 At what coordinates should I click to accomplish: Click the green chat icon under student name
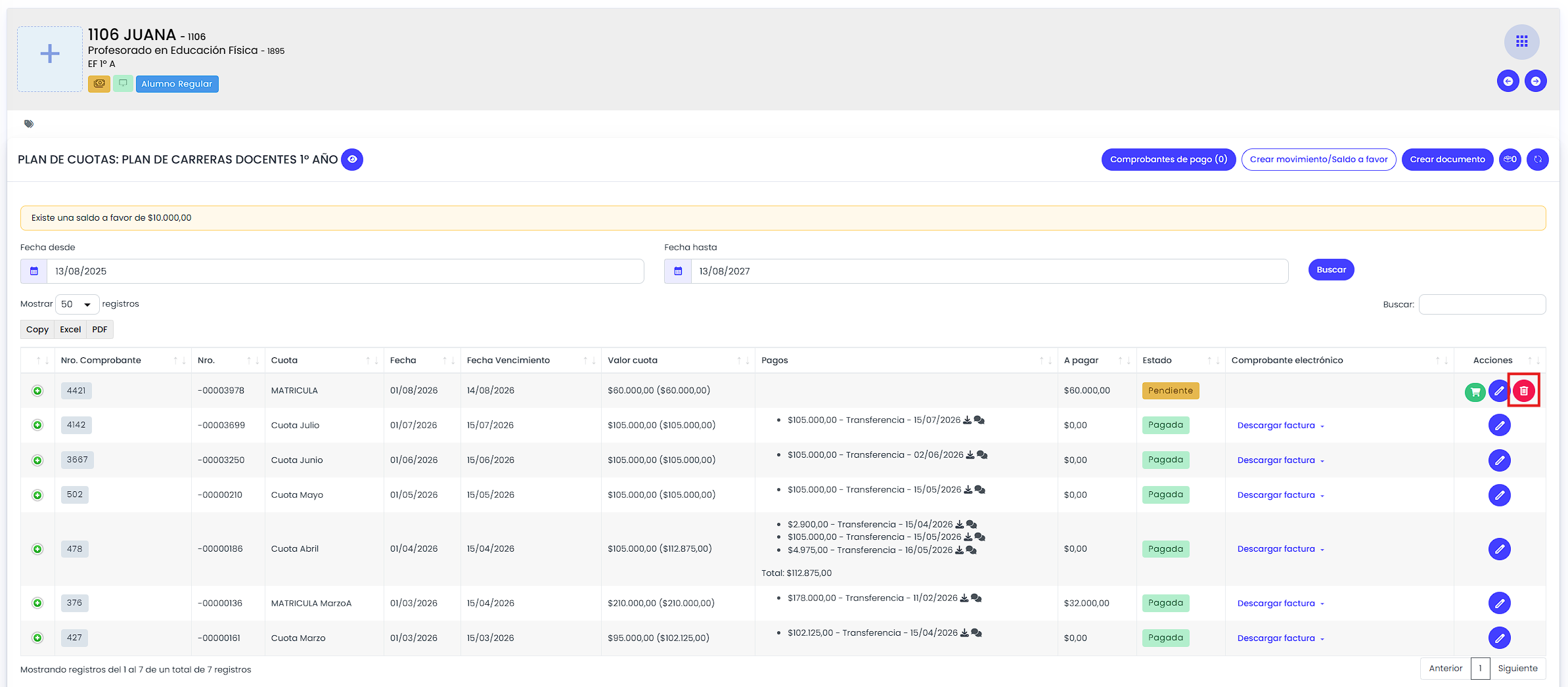(123, 83)
